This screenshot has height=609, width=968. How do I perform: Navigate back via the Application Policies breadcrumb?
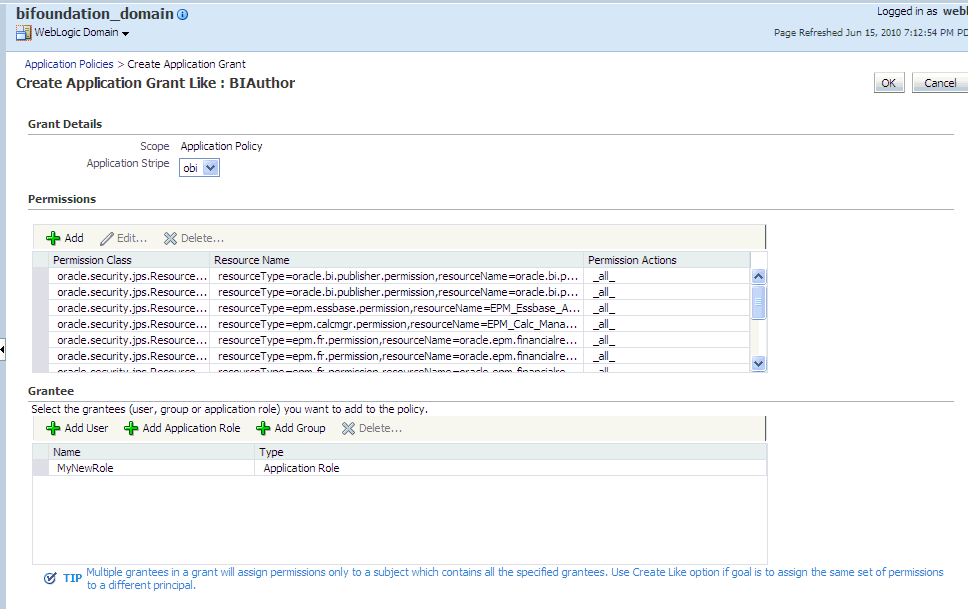pyautogui.click(x=68, y=63)
